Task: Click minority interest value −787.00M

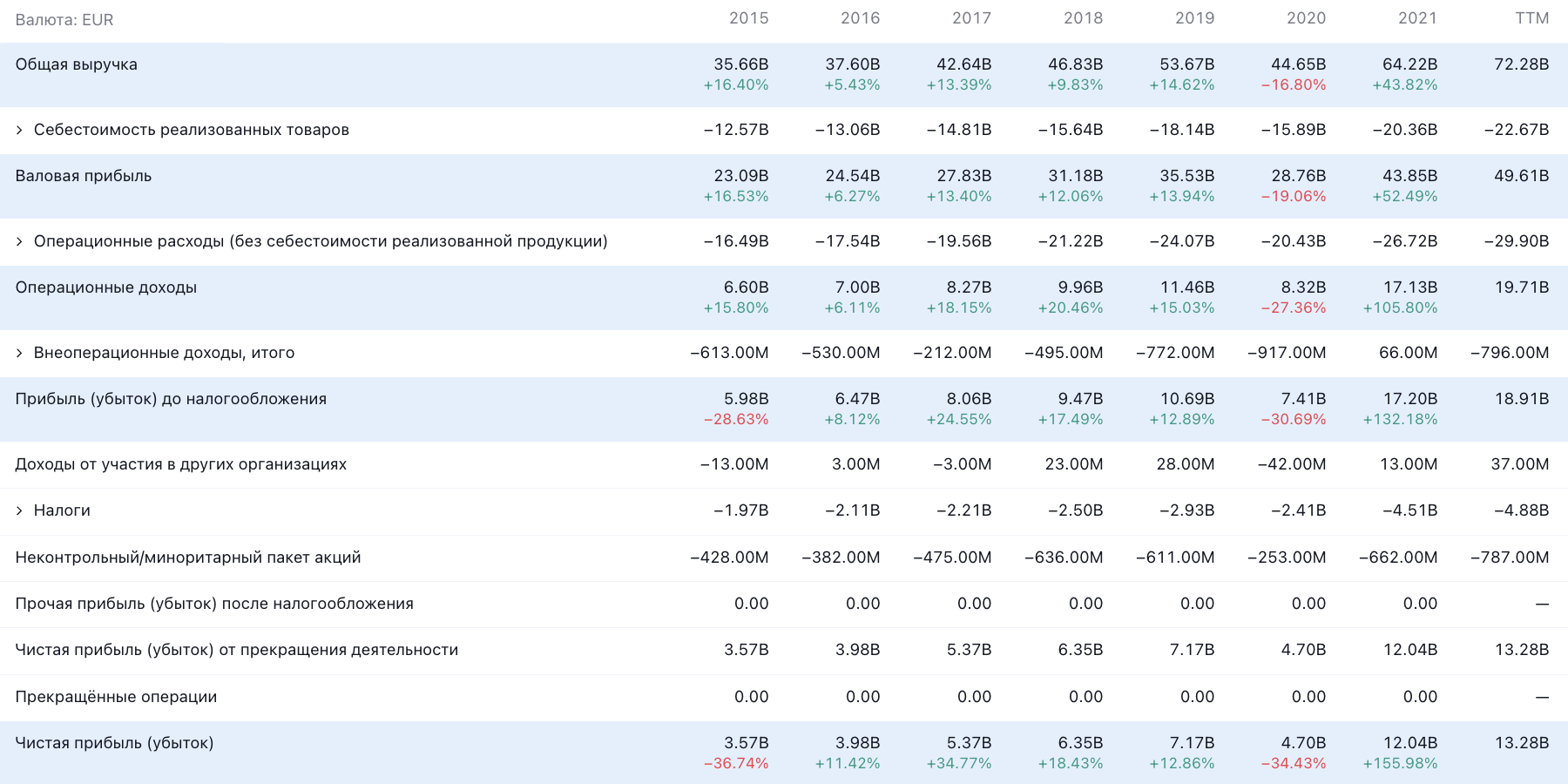Action: tap(1510, 558)
